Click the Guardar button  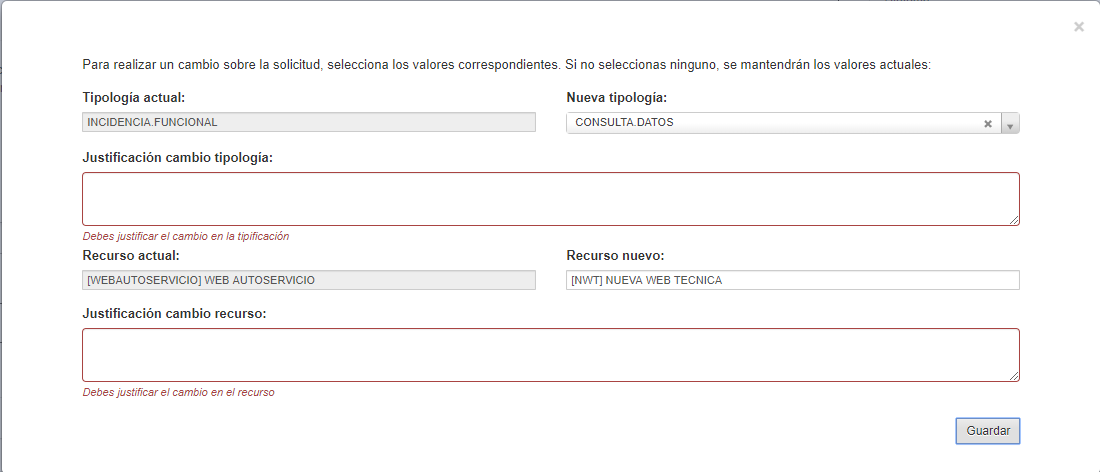[x=988, y=431]
